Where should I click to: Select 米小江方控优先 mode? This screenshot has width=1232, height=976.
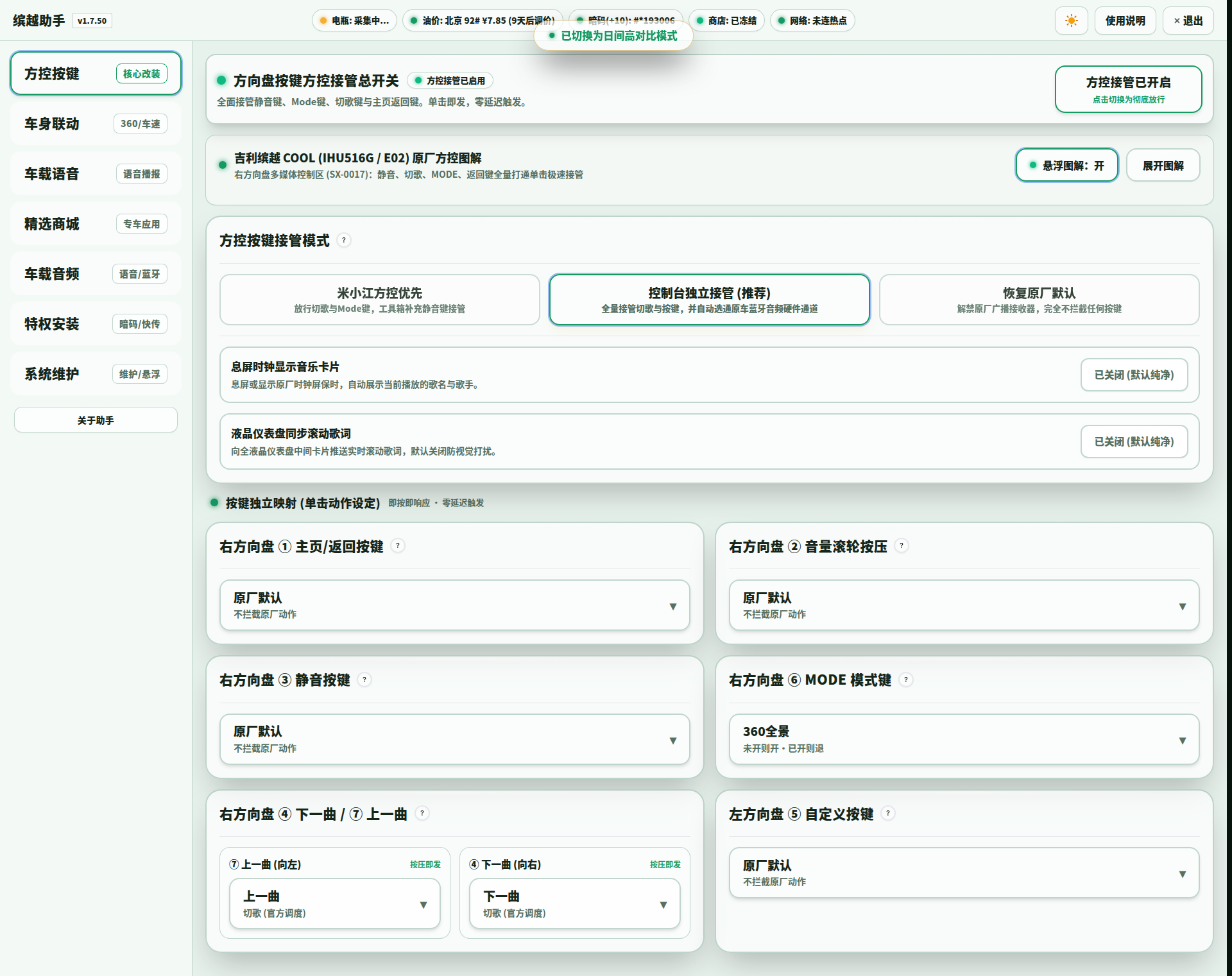[380, 300]
